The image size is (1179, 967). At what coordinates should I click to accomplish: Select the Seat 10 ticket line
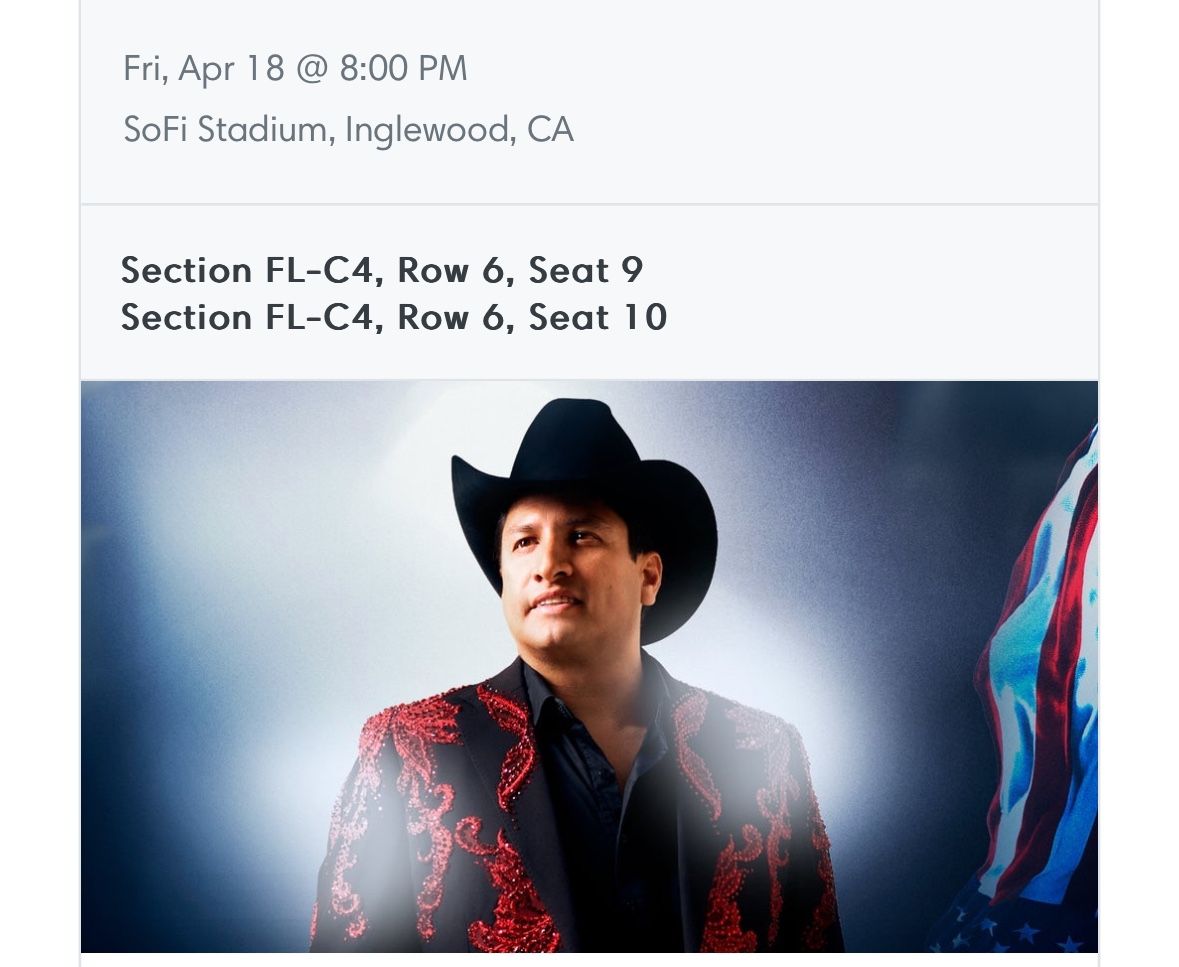pos(394,318)
